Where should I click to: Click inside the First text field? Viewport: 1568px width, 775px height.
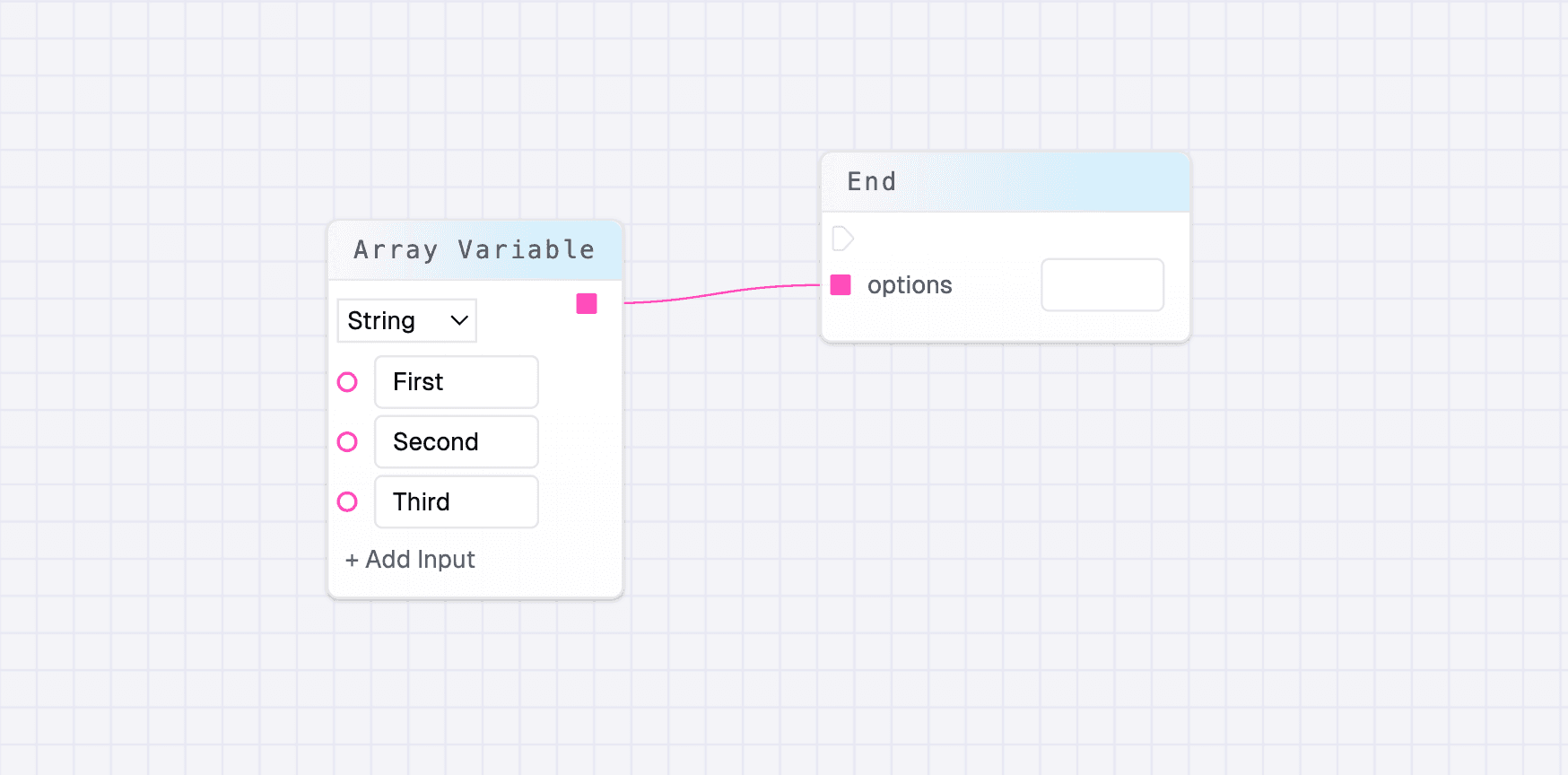click(x=456, y=382)
